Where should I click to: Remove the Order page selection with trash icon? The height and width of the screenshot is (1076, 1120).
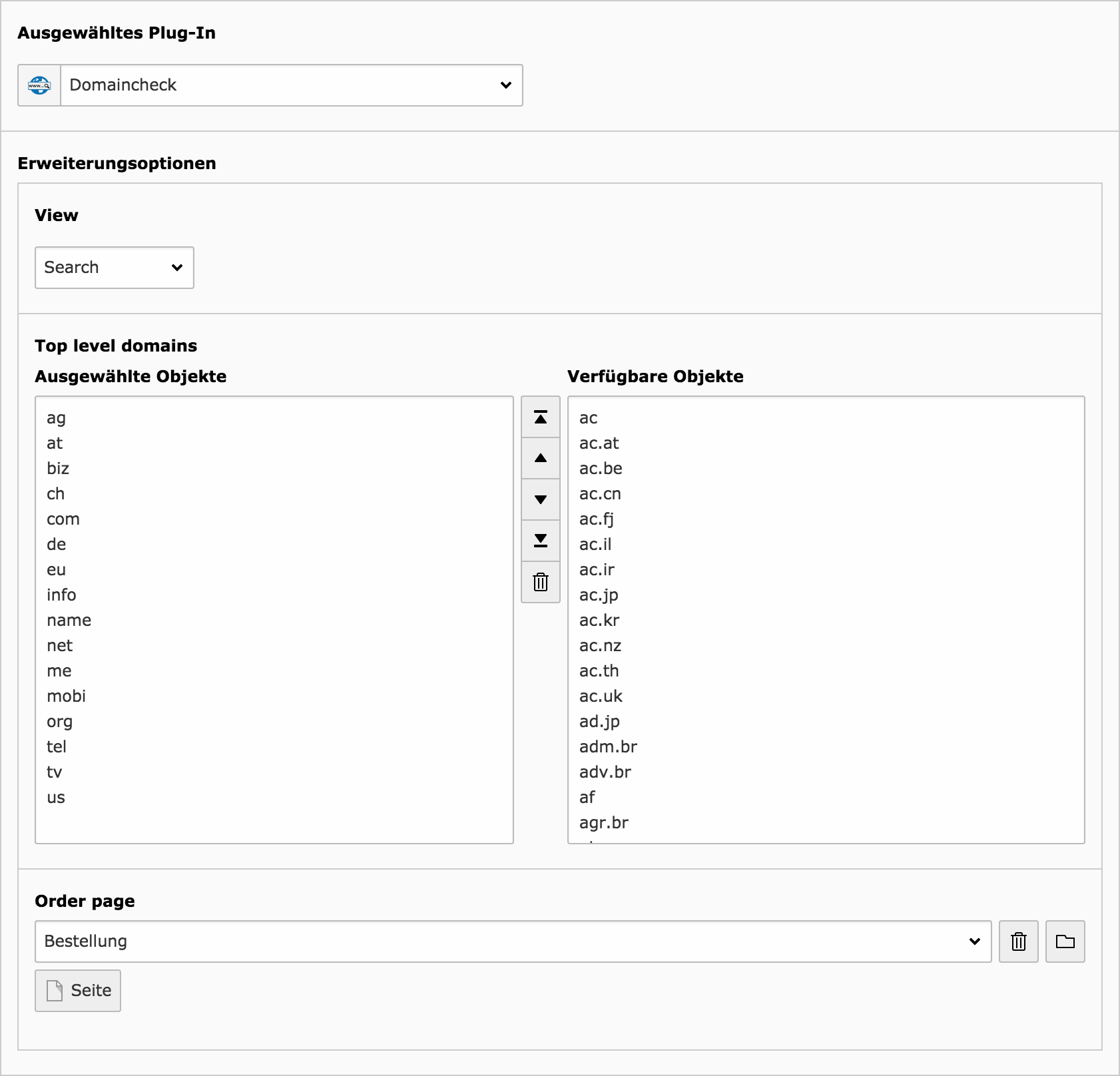pos(1018,941)
